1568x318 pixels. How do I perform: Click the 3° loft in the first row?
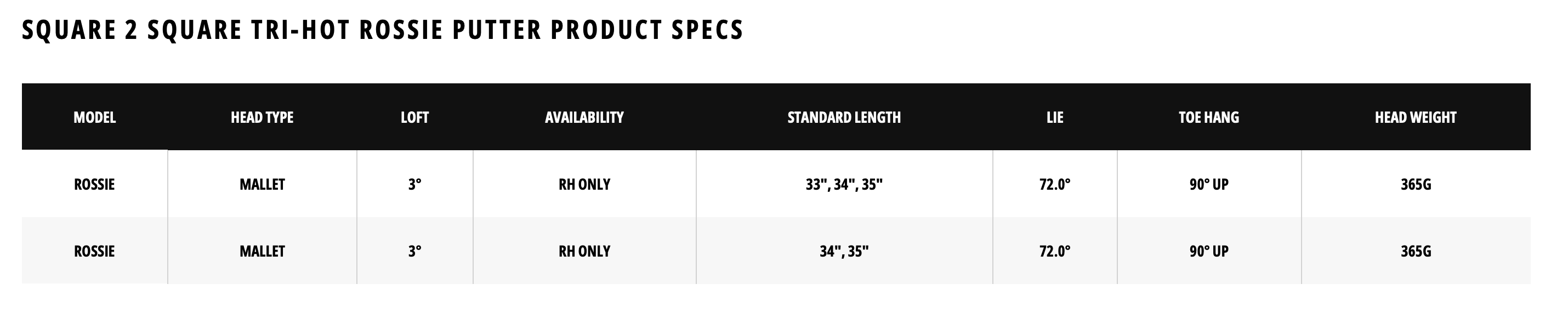click(x=414, y=184)
